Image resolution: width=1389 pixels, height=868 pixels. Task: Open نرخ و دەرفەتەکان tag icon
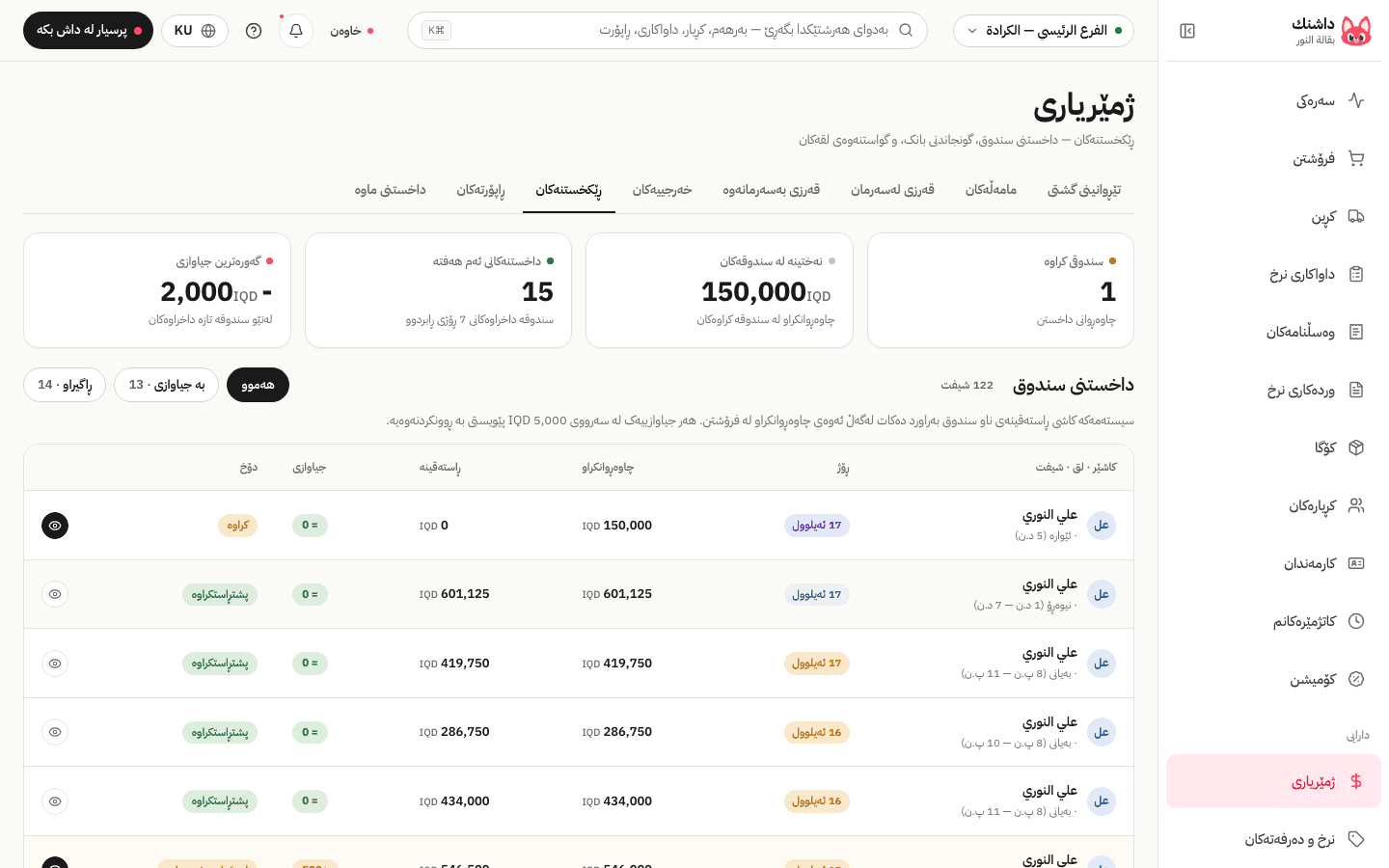pyautogui.click(x=1356, y=839)
